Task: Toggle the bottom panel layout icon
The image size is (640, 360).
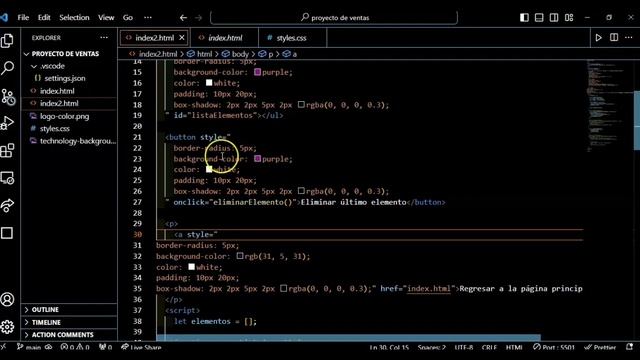Action: [539, 18]
